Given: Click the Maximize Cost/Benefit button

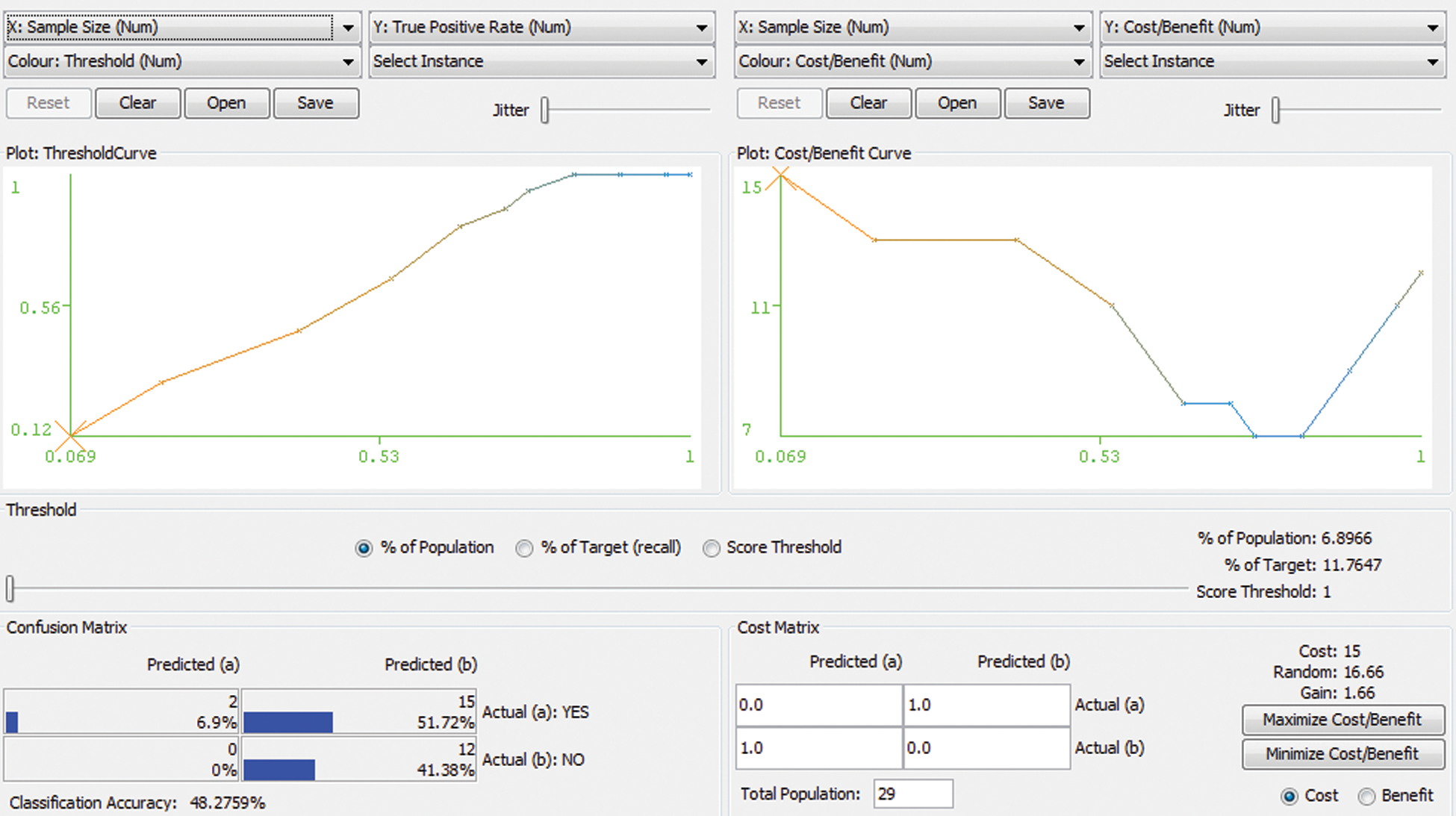Looking at the screenshot, I should click(1342, 720).
